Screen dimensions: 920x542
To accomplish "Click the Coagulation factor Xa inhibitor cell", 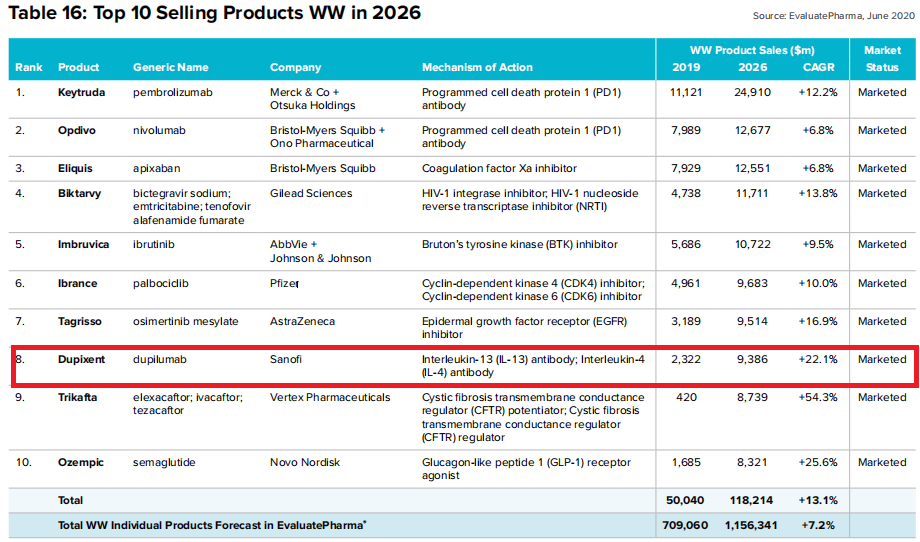I will [499, 168].
